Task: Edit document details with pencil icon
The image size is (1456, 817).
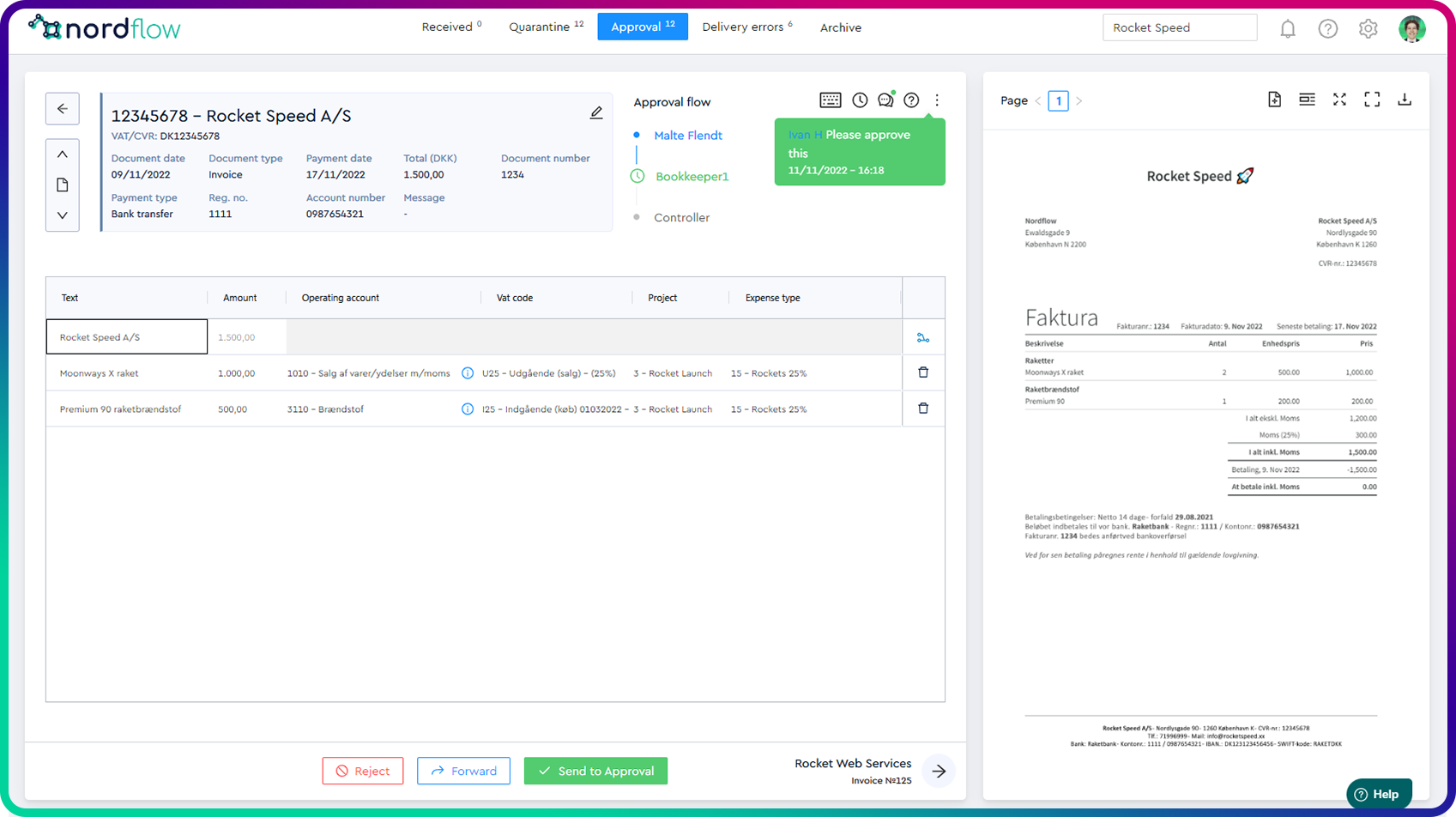Action: coord(596,113)
